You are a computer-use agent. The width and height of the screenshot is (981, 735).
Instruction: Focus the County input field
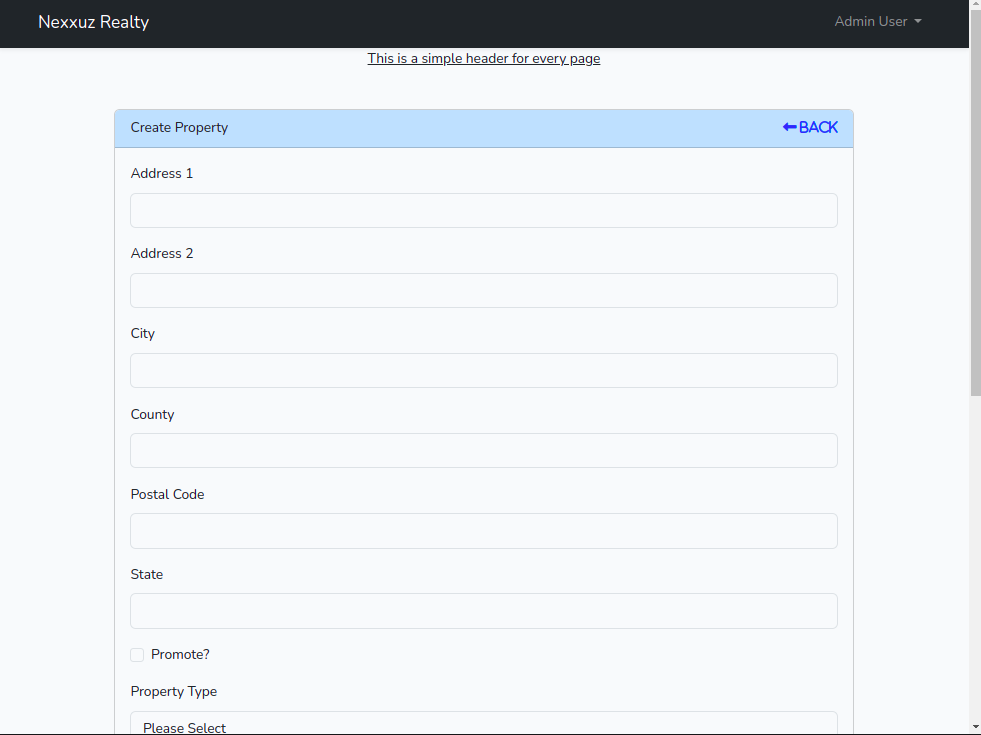click(x=483, y=451)
